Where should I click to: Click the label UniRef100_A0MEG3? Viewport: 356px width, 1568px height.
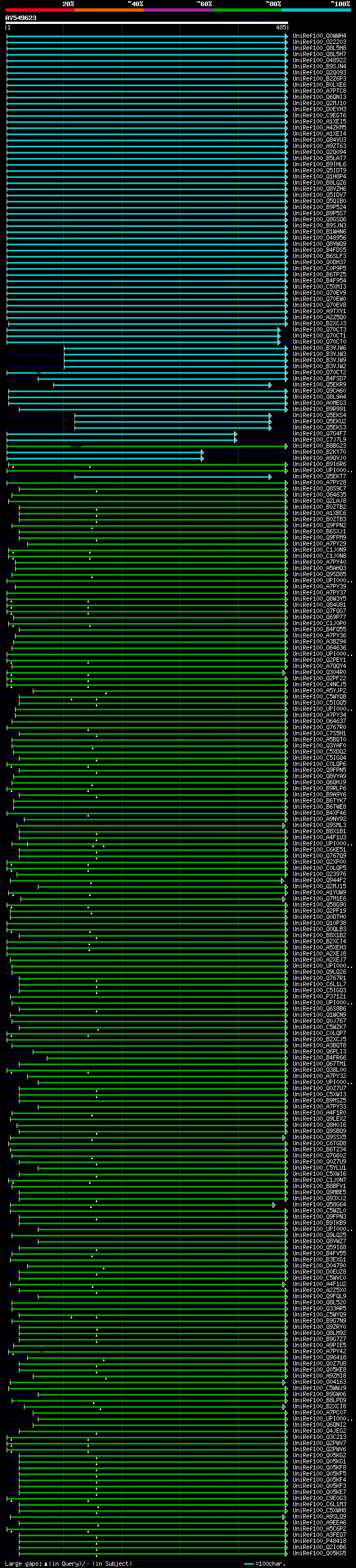tap(319, 403)
